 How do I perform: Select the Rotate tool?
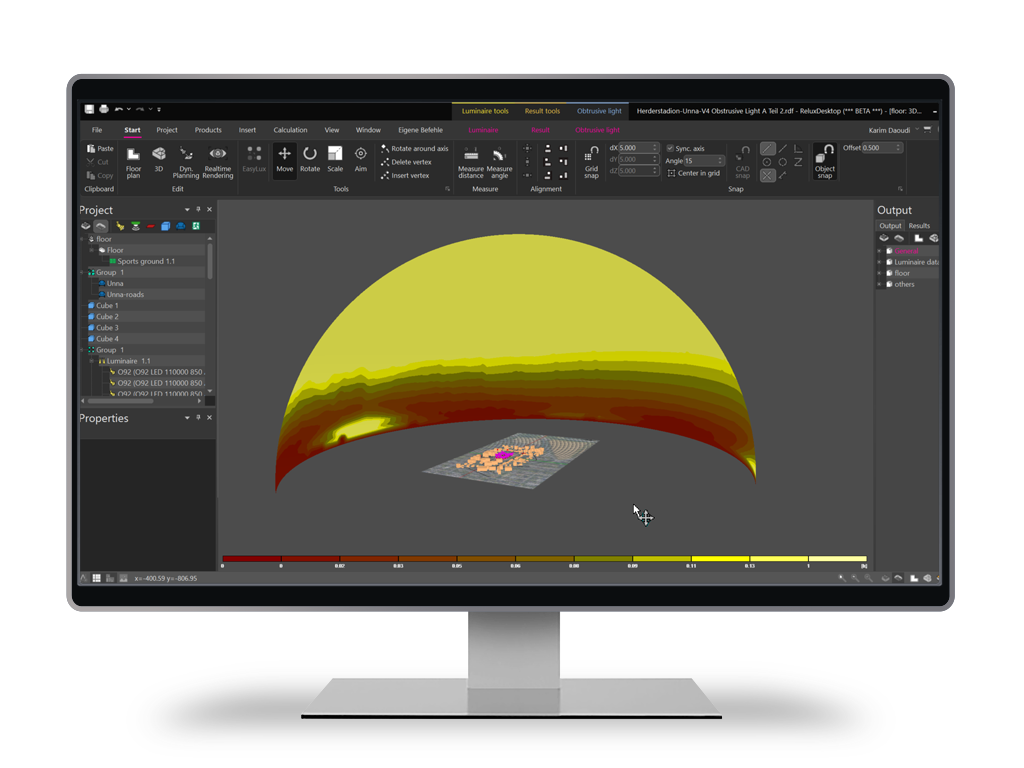(310, 159)
